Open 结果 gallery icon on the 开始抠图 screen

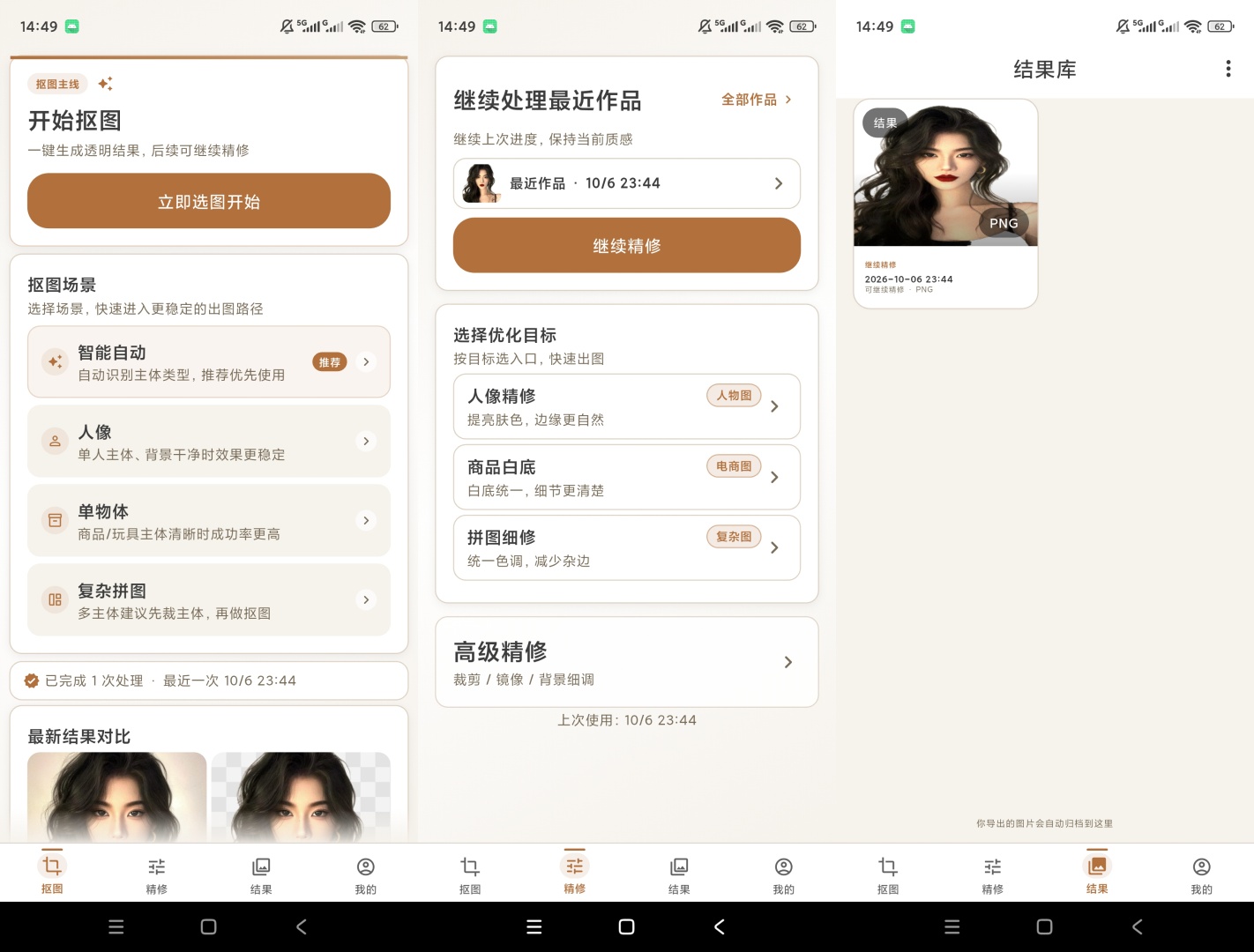(x=261, y=867)
